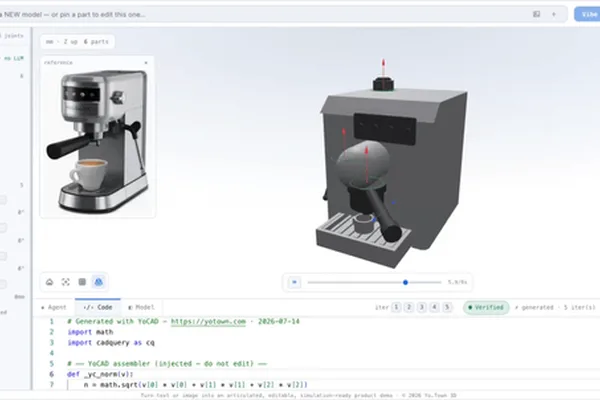This screenshot has height=400, width=600.
Task: Click the 'generated · 5 iter(s)' status text
Action: 555,307
